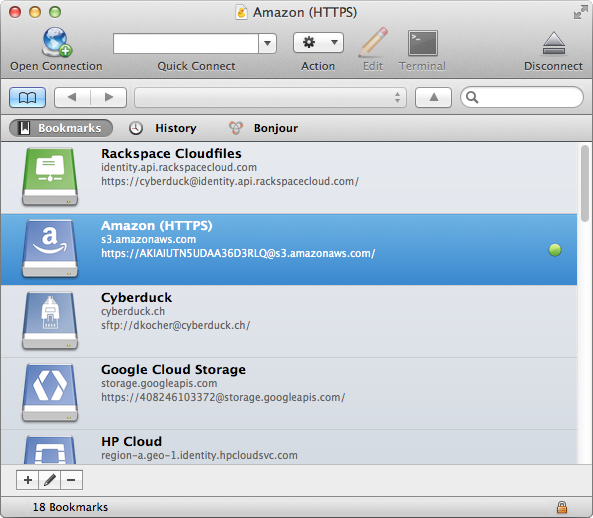Click the magnifier icon in search field

472,97
